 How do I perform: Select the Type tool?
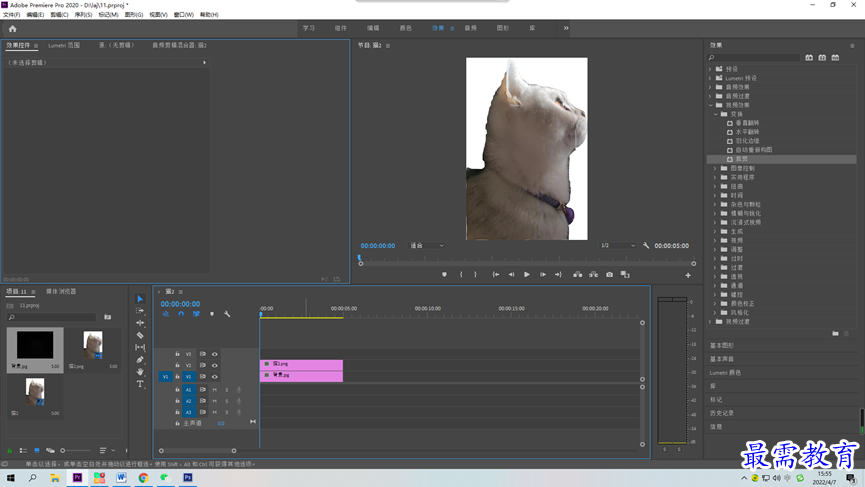[x=140, y=384]
